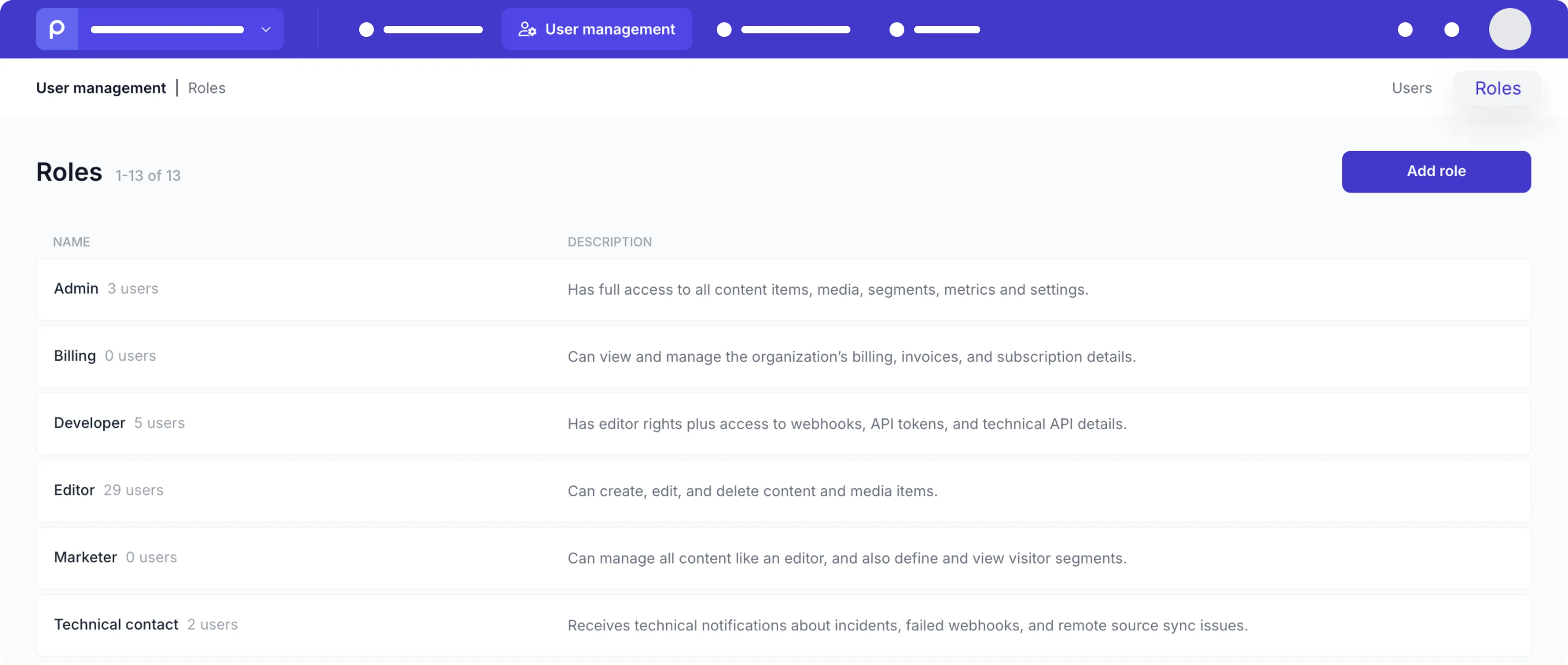1568x665 pixels.
Task: Open the environment switcher dropdown chevron
Action: [x=265, y=29]
